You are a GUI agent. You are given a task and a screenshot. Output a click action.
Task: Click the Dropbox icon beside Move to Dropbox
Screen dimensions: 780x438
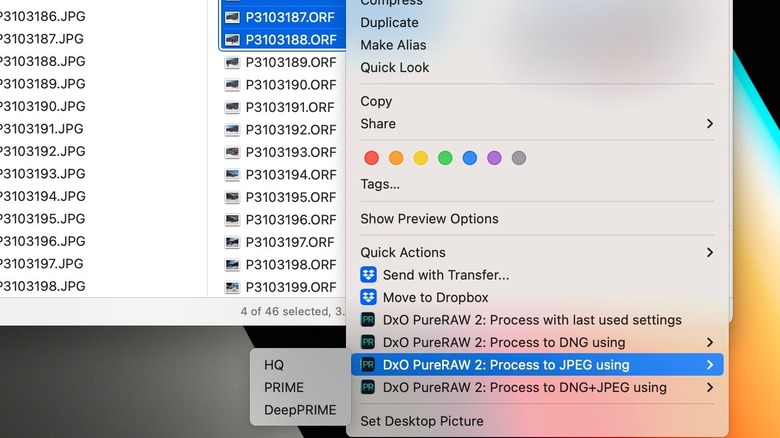coord(369,297)
